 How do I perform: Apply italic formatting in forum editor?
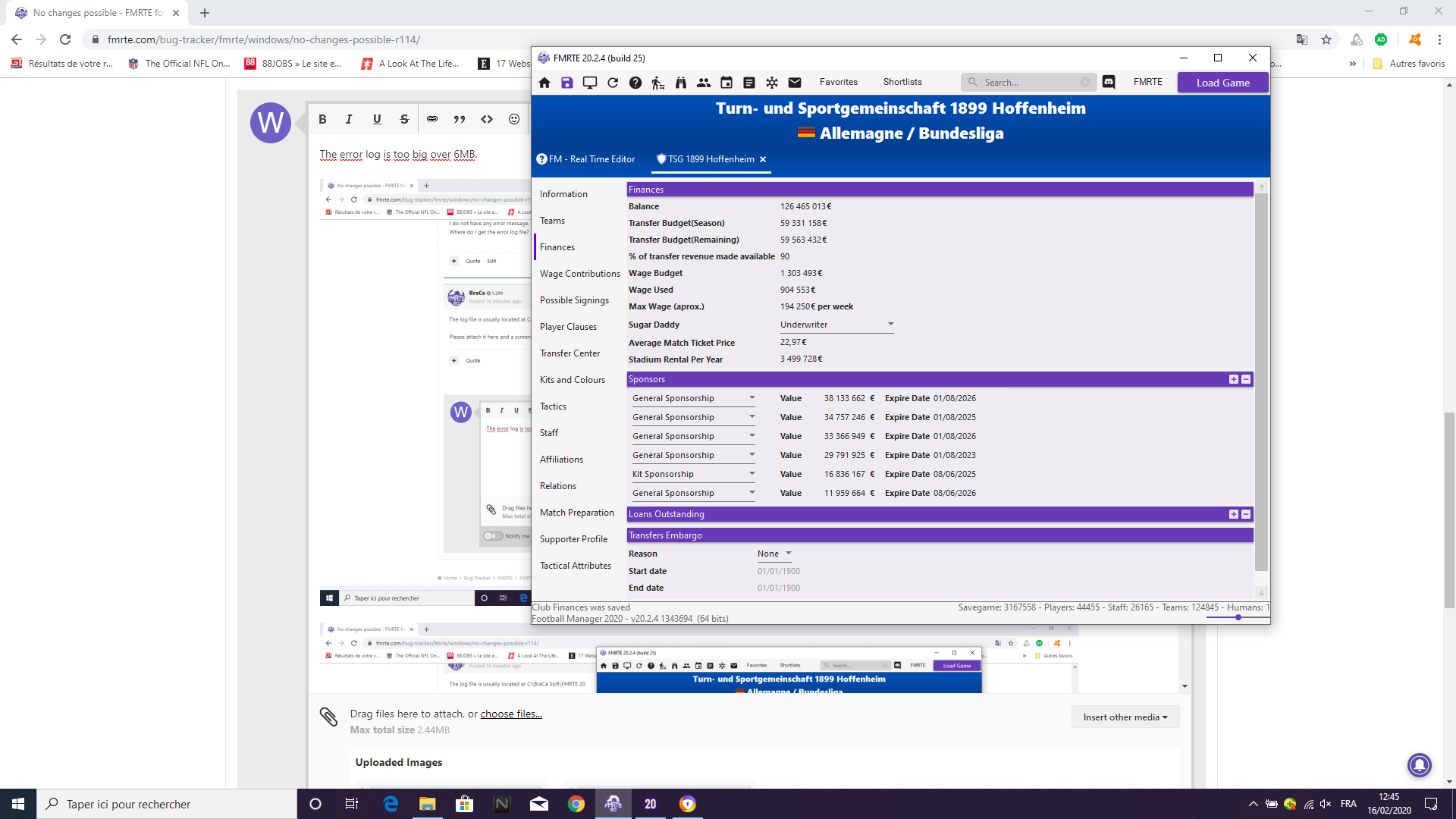point(349,119)
